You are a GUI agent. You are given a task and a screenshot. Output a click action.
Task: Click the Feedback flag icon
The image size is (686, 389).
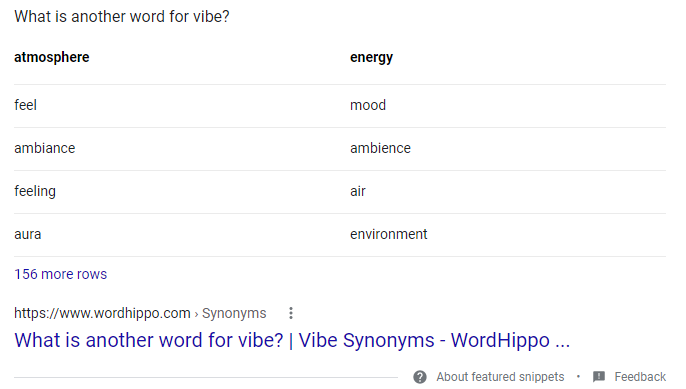point(599,376)
